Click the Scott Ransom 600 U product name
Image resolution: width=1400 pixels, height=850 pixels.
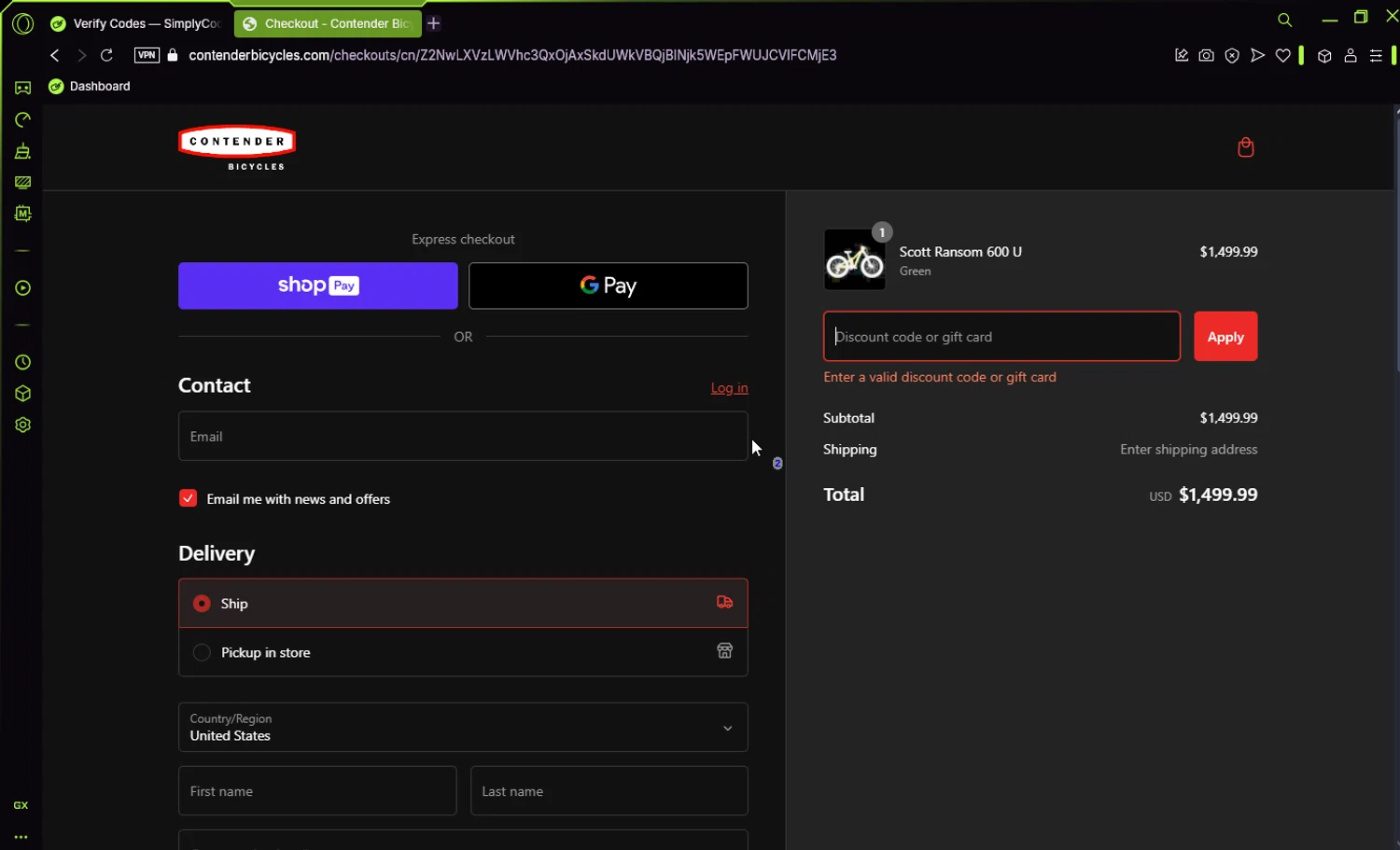click(x=960, y=252)
